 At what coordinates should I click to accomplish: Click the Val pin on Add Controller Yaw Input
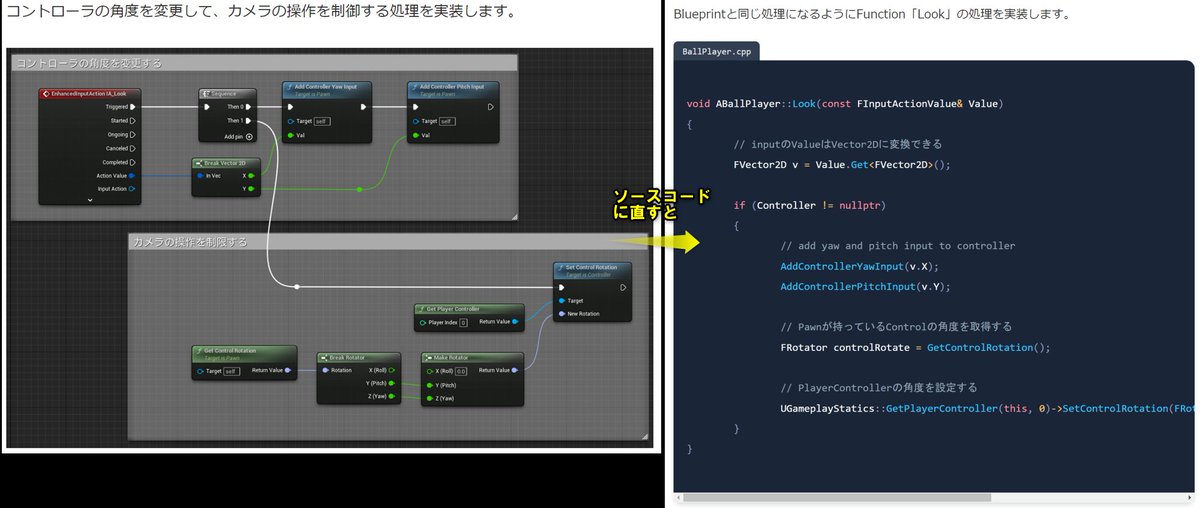[x=291, y=134]
